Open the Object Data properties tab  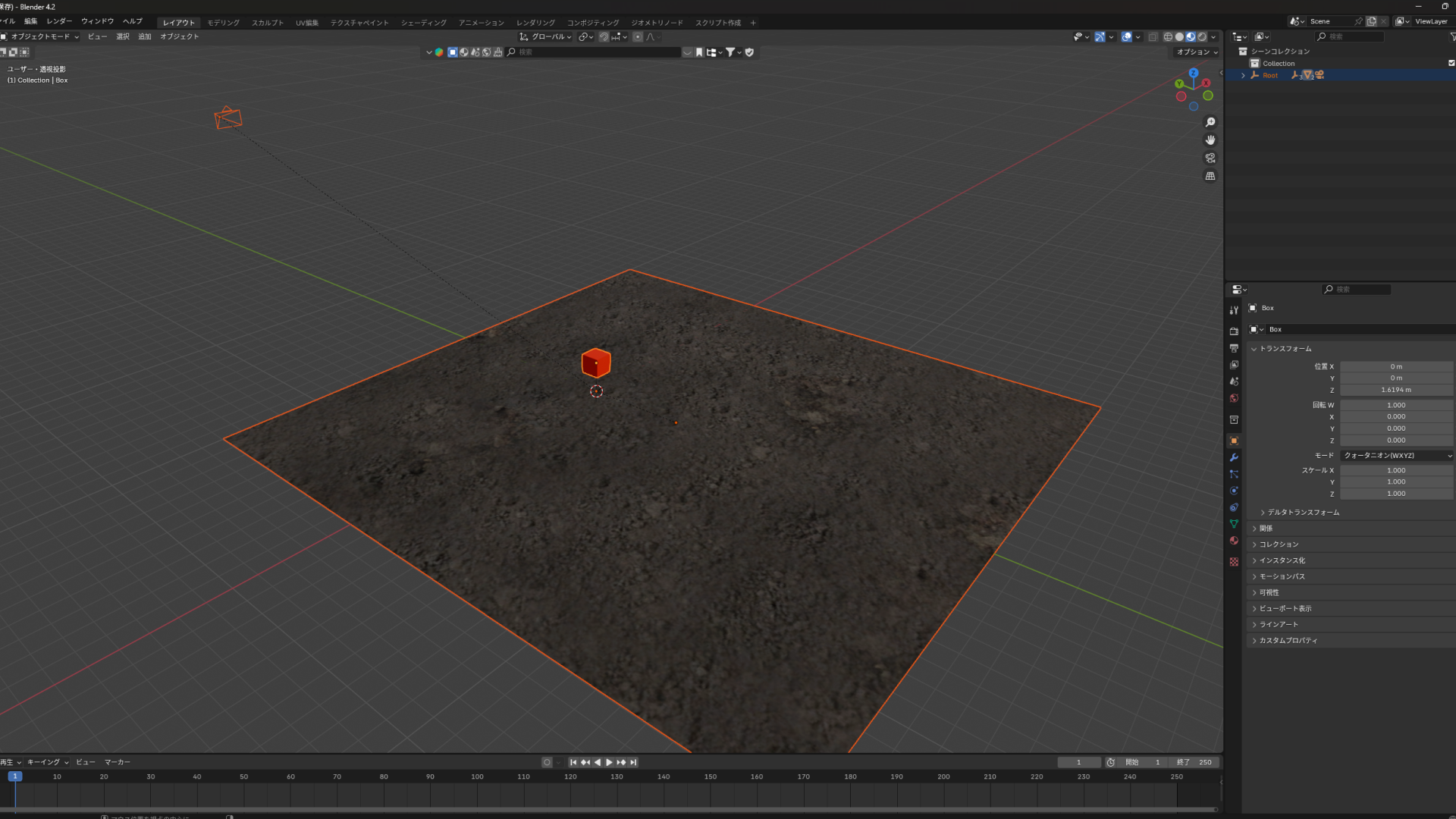point(1234,524)
